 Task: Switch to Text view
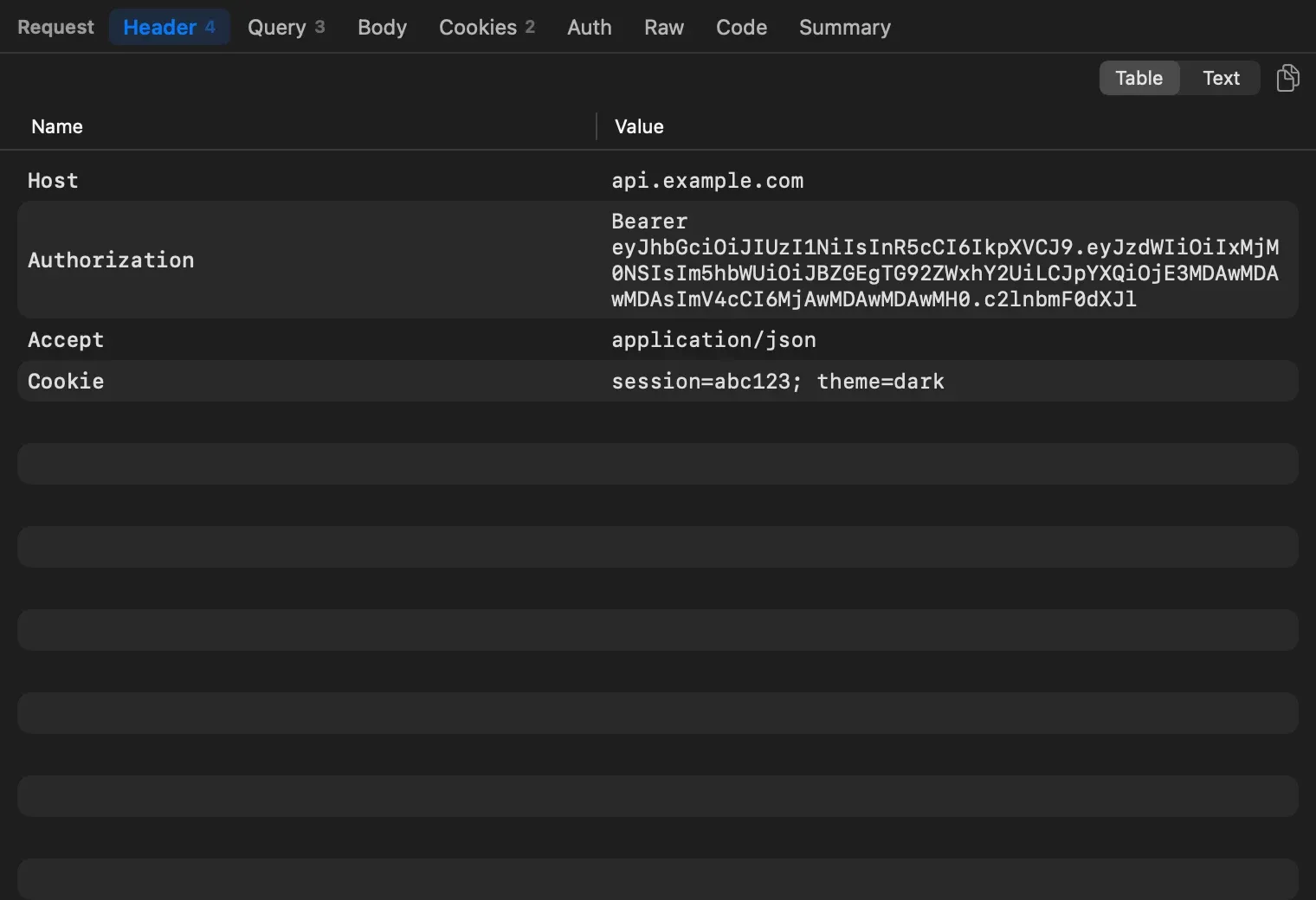point(1221,78)
